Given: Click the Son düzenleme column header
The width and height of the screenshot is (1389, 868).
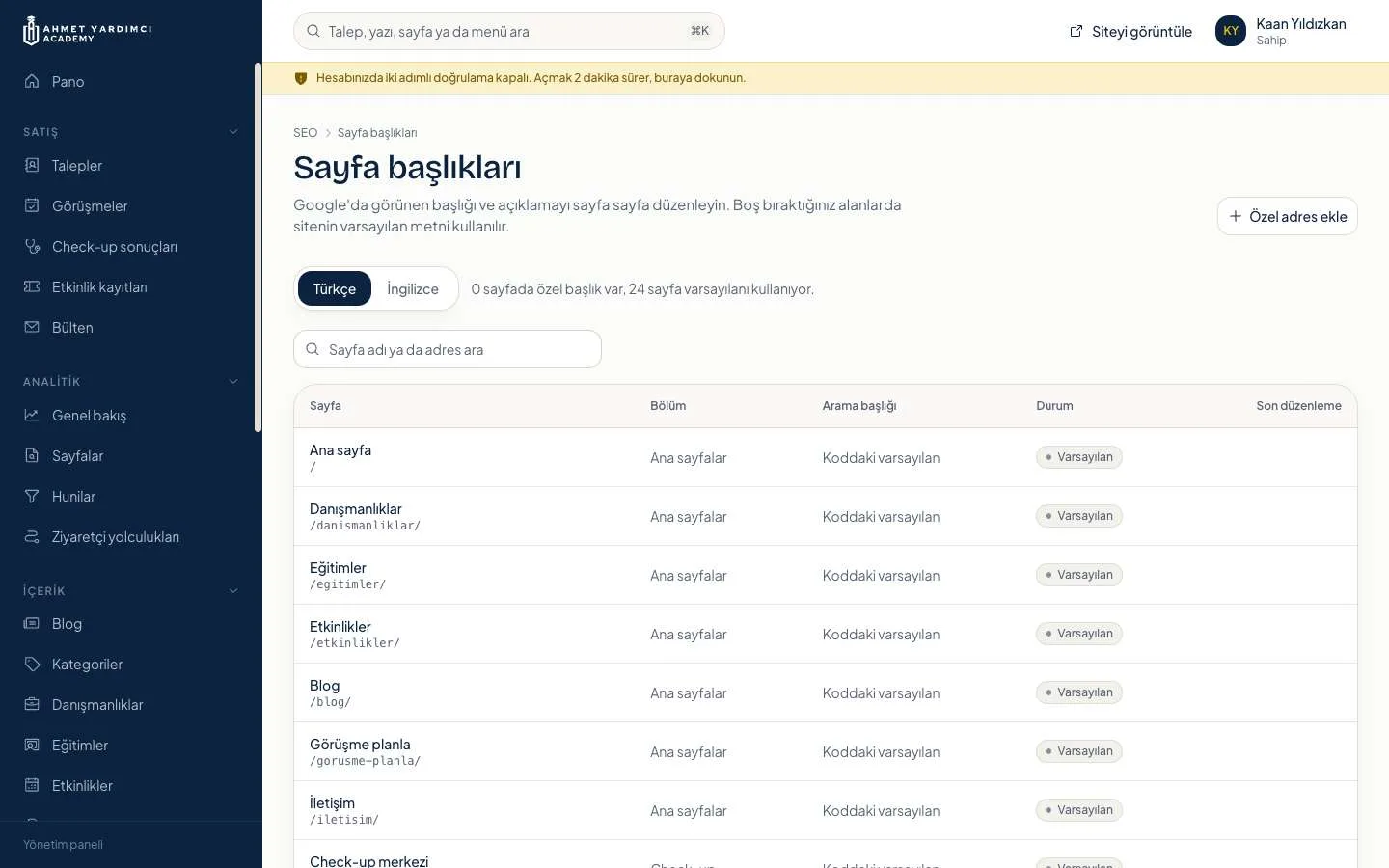Looking at the screenshot, I should 1298,406.
